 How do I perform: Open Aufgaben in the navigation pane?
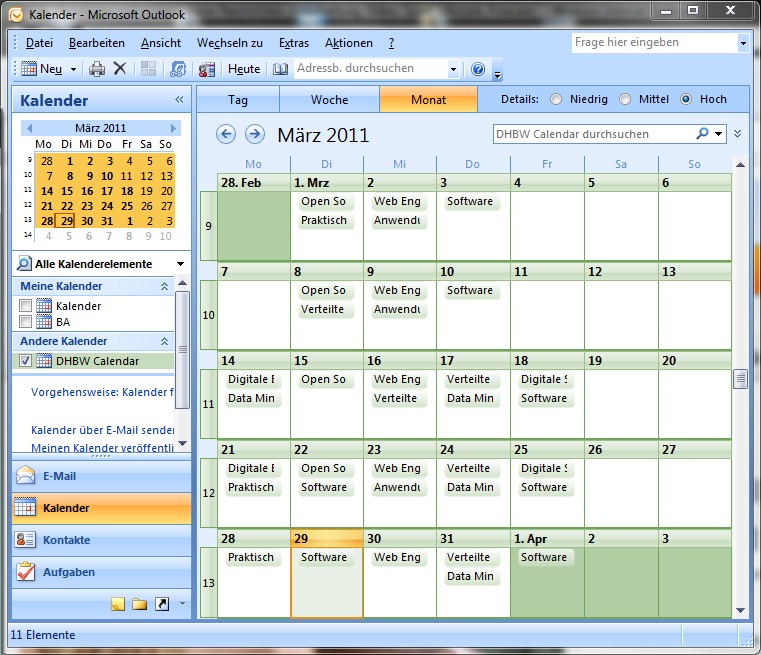(x=101, y=572)
